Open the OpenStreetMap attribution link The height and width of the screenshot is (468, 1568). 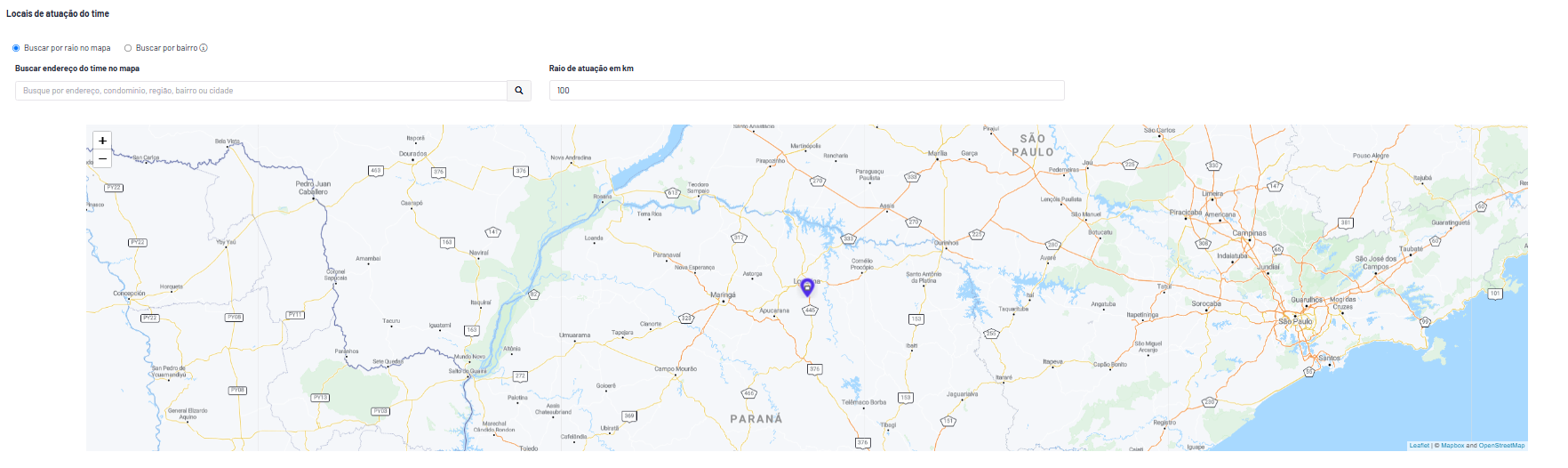tap(1501, 446)
